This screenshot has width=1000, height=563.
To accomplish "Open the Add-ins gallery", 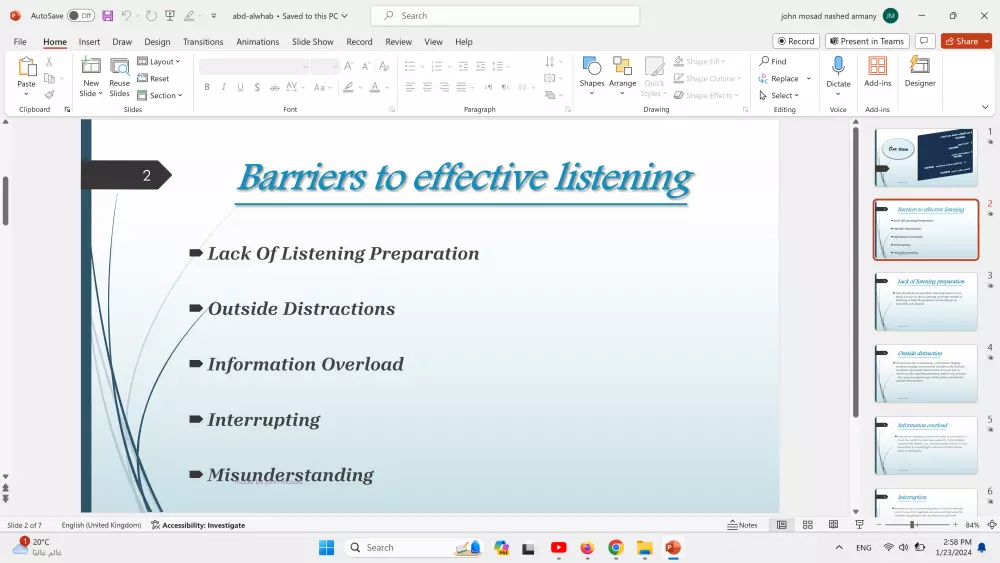I will click(x=877, y=72).
